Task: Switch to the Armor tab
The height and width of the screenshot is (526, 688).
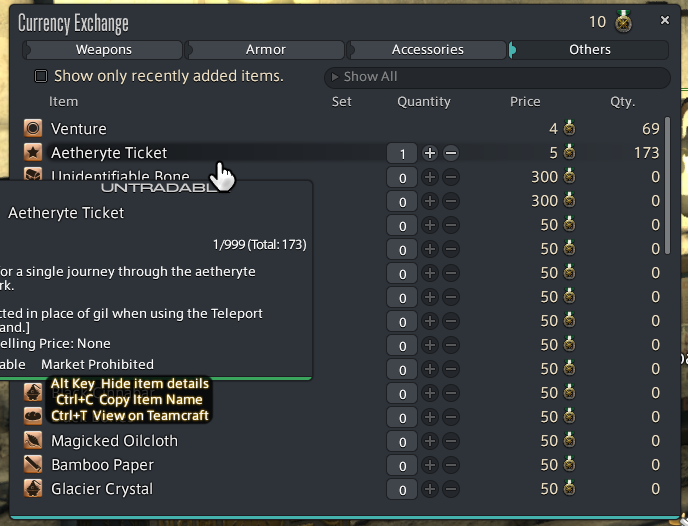Action: [265, 50]
